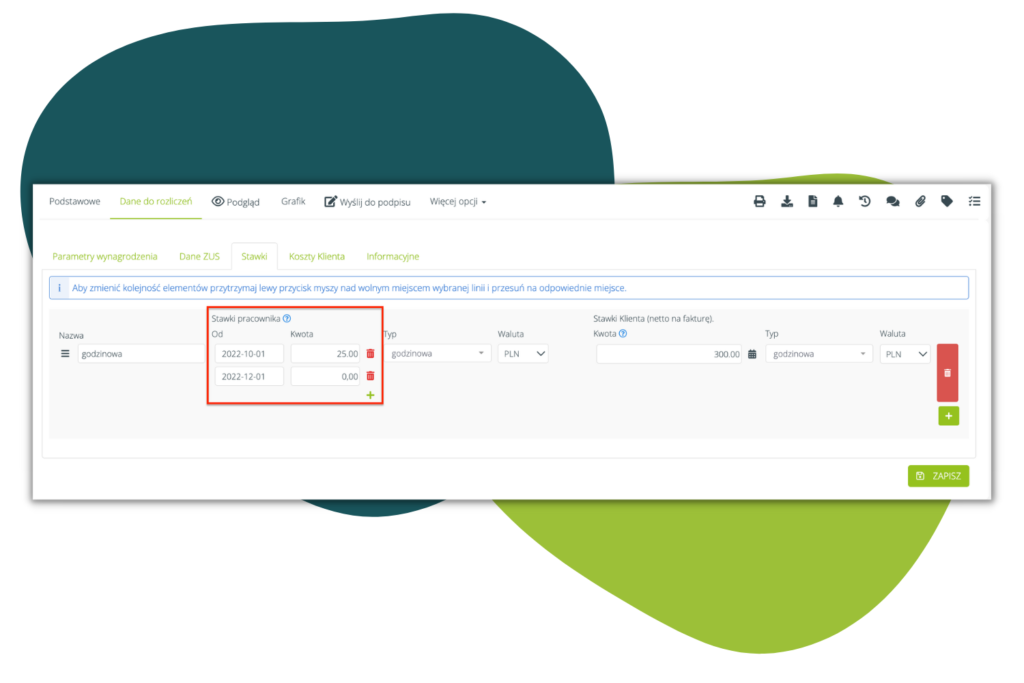Expand the Więcej opcji dropdown
The width and height of the screenshot is (1024, 683).
click(x=458, y=201)
